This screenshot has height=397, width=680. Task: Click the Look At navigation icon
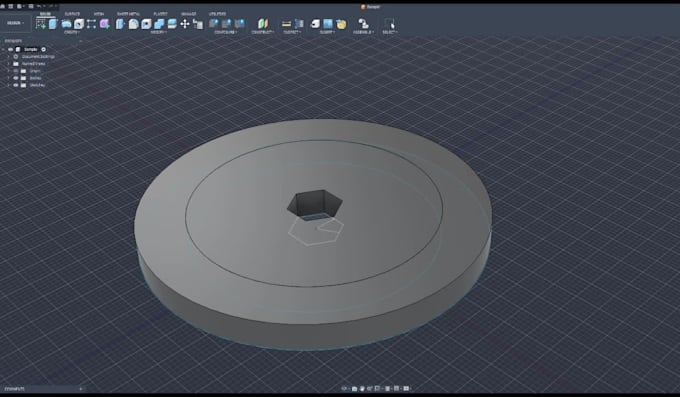pos(355,389)
